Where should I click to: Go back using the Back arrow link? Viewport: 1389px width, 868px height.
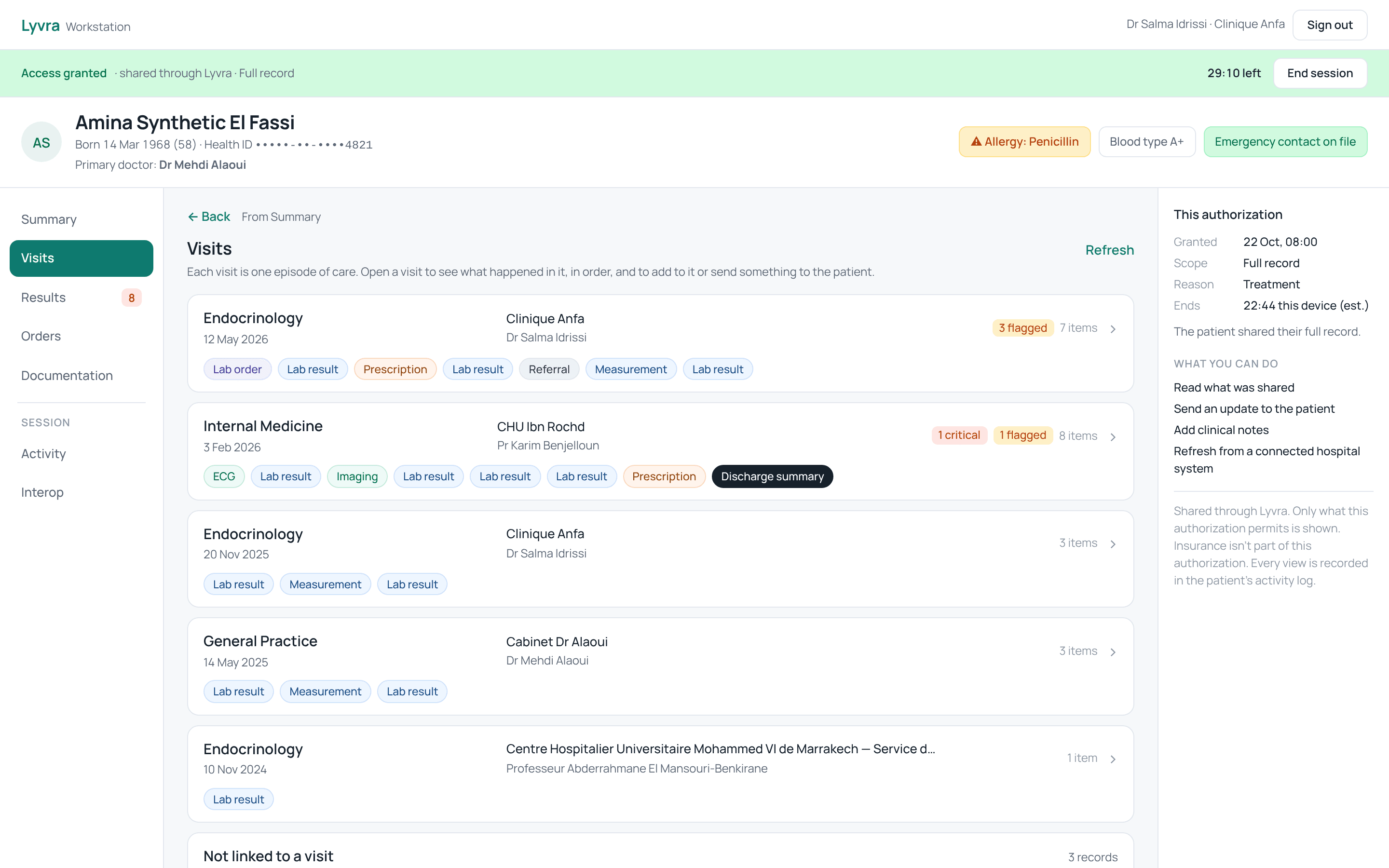pos(209,217)
